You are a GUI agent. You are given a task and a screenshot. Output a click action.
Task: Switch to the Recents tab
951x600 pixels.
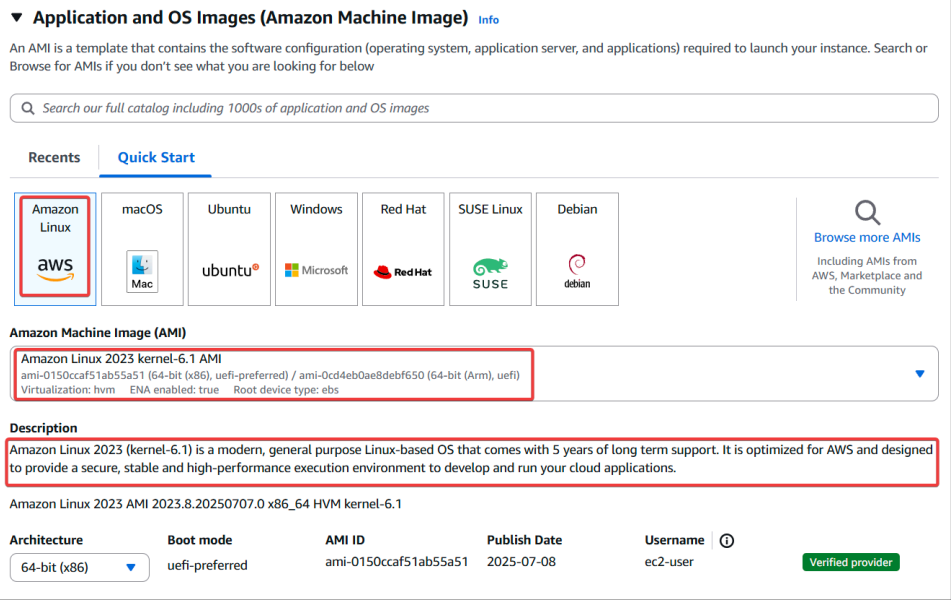point(54,158)
